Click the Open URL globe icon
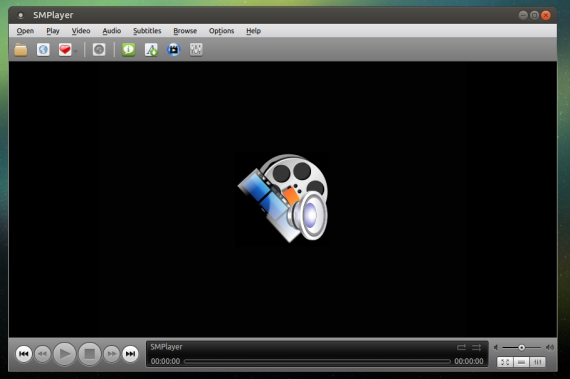 43,49
